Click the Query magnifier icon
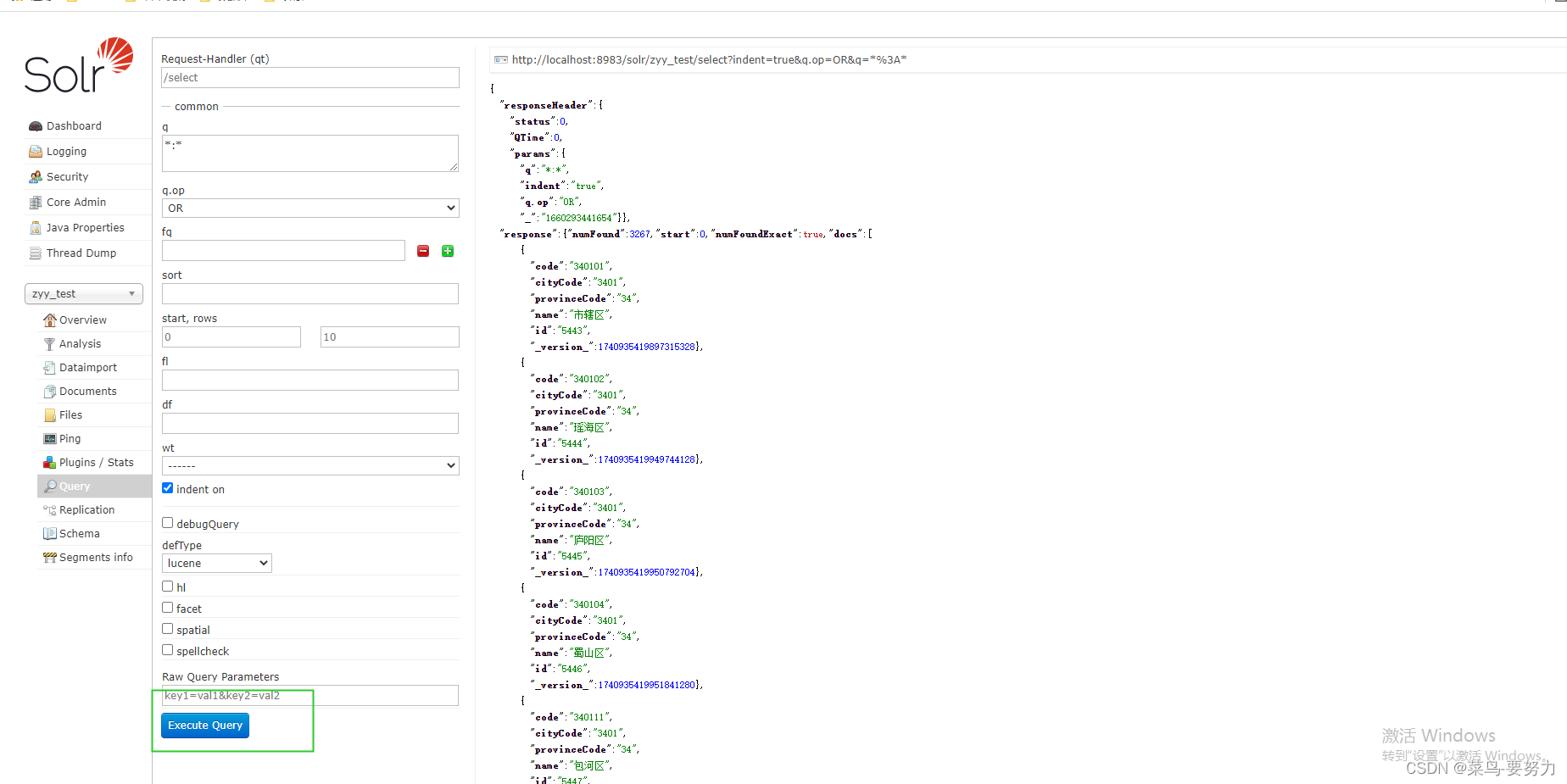Image resolution: width=1567 pixels, height=784 pixels. 50,487
